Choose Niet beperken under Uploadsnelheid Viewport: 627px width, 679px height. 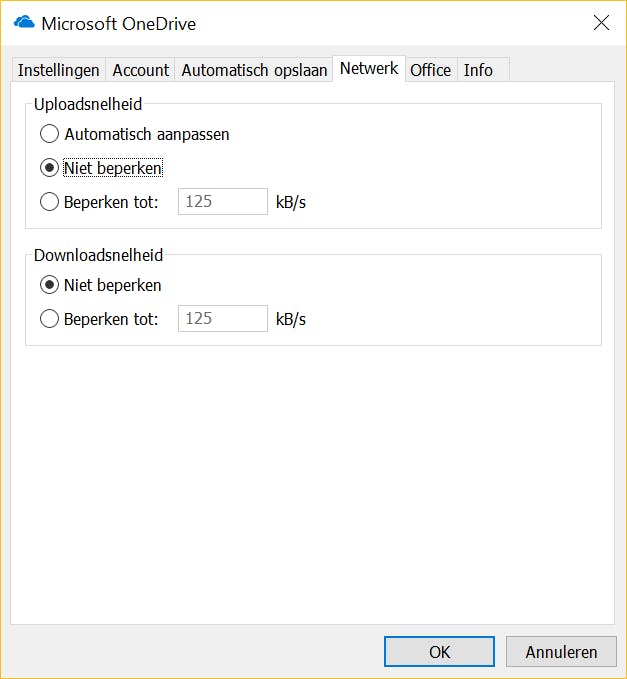pyautogui.click(x=49, y=168)
